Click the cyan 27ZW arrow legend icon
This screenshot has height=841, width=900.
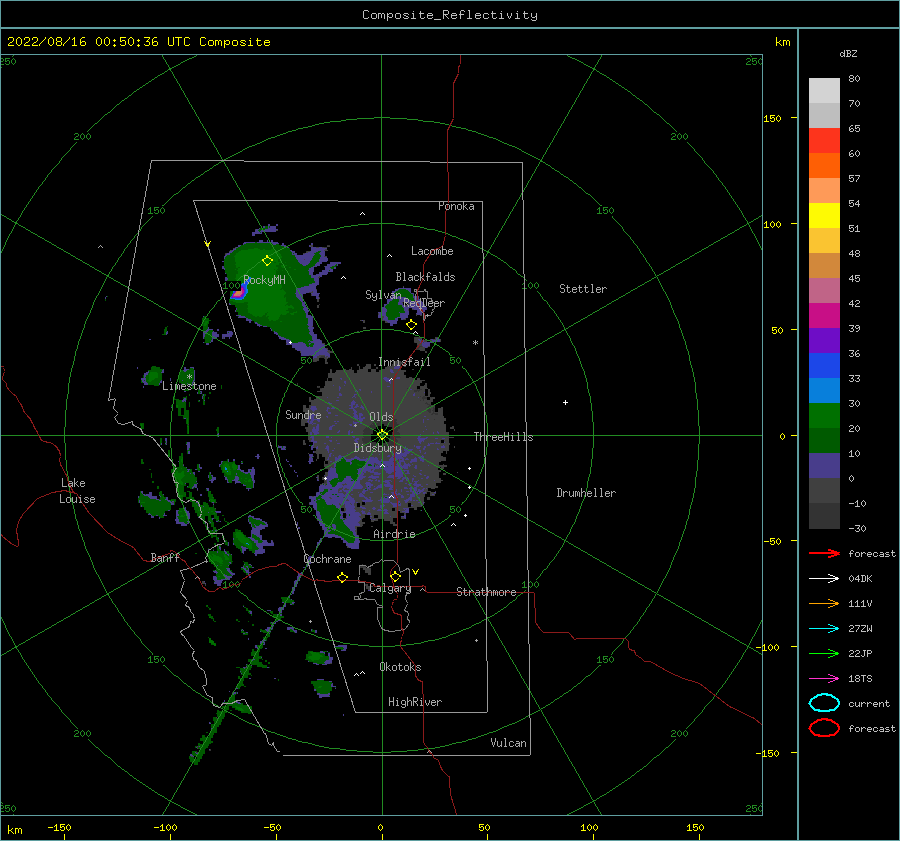coord(824,629)
